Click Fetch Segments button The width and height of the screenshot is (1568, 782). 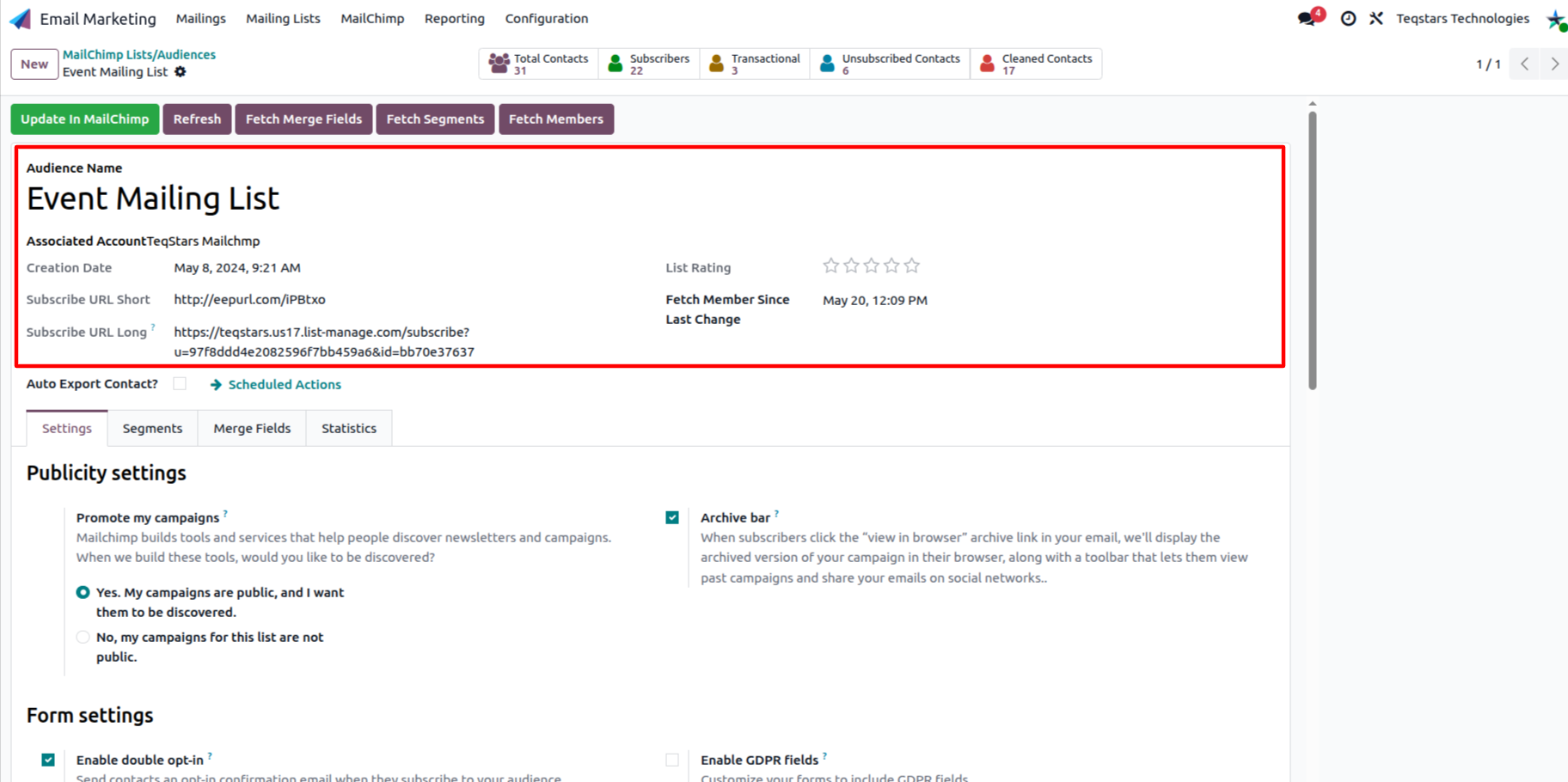point(435,119)
